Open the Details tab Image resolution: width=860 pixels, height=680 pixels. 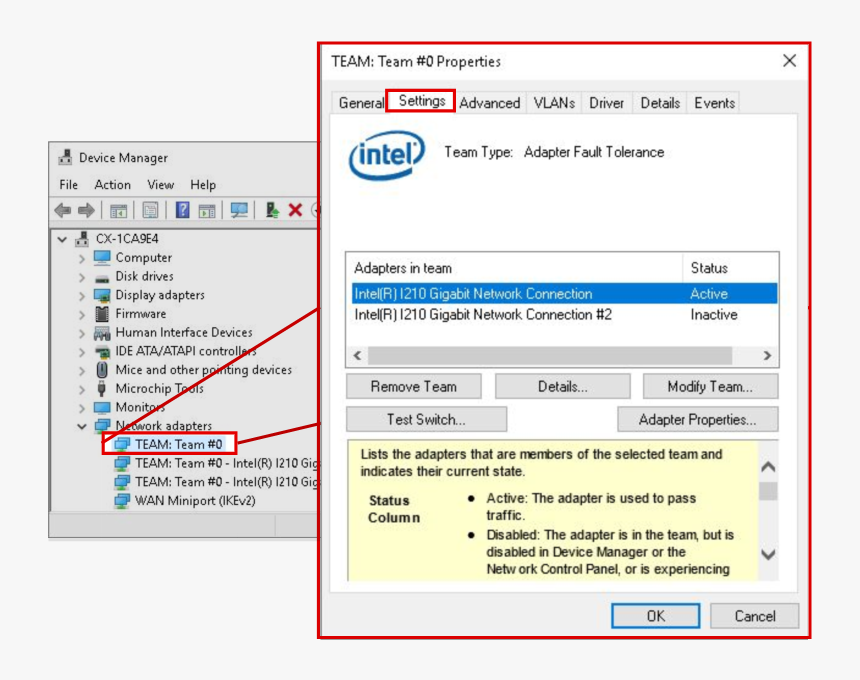point(660,103)
